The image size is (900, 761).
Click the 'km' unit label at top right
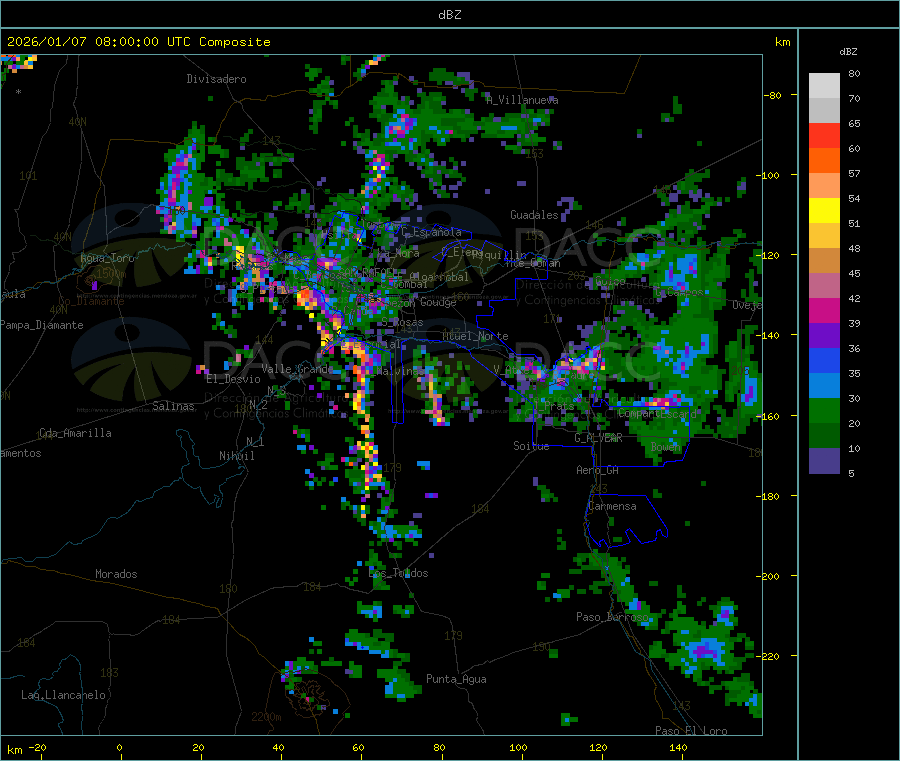point(782,42)
